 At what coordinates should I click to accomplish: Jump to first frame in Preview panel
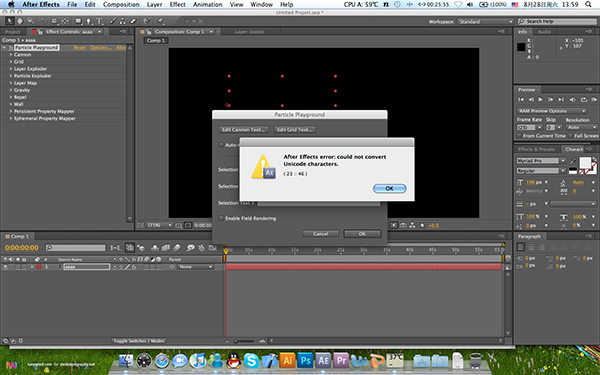pos(521,99)
